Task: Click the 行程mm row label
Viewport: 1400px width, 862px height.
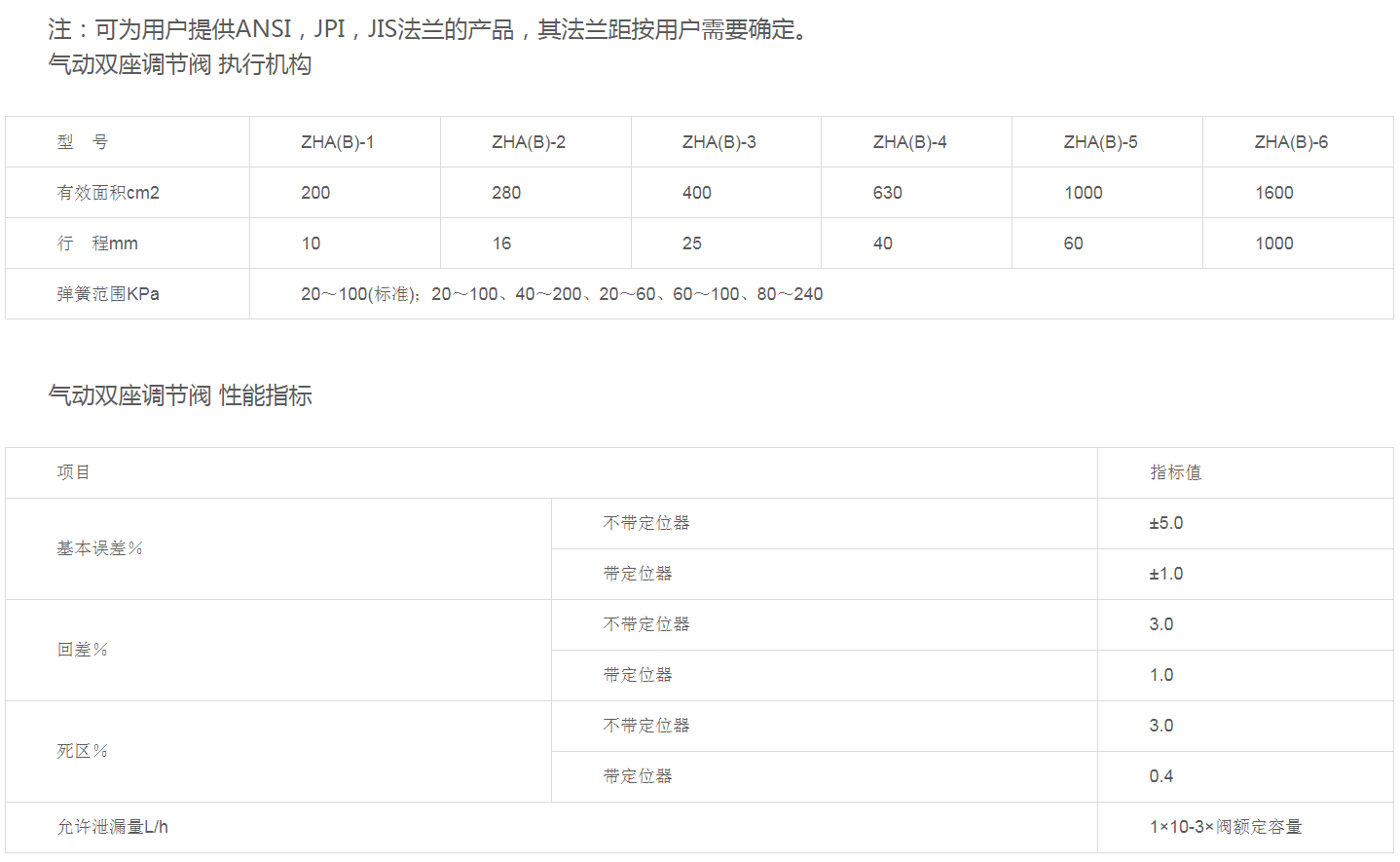Action: pyautogui.click(x=97, y=244)
